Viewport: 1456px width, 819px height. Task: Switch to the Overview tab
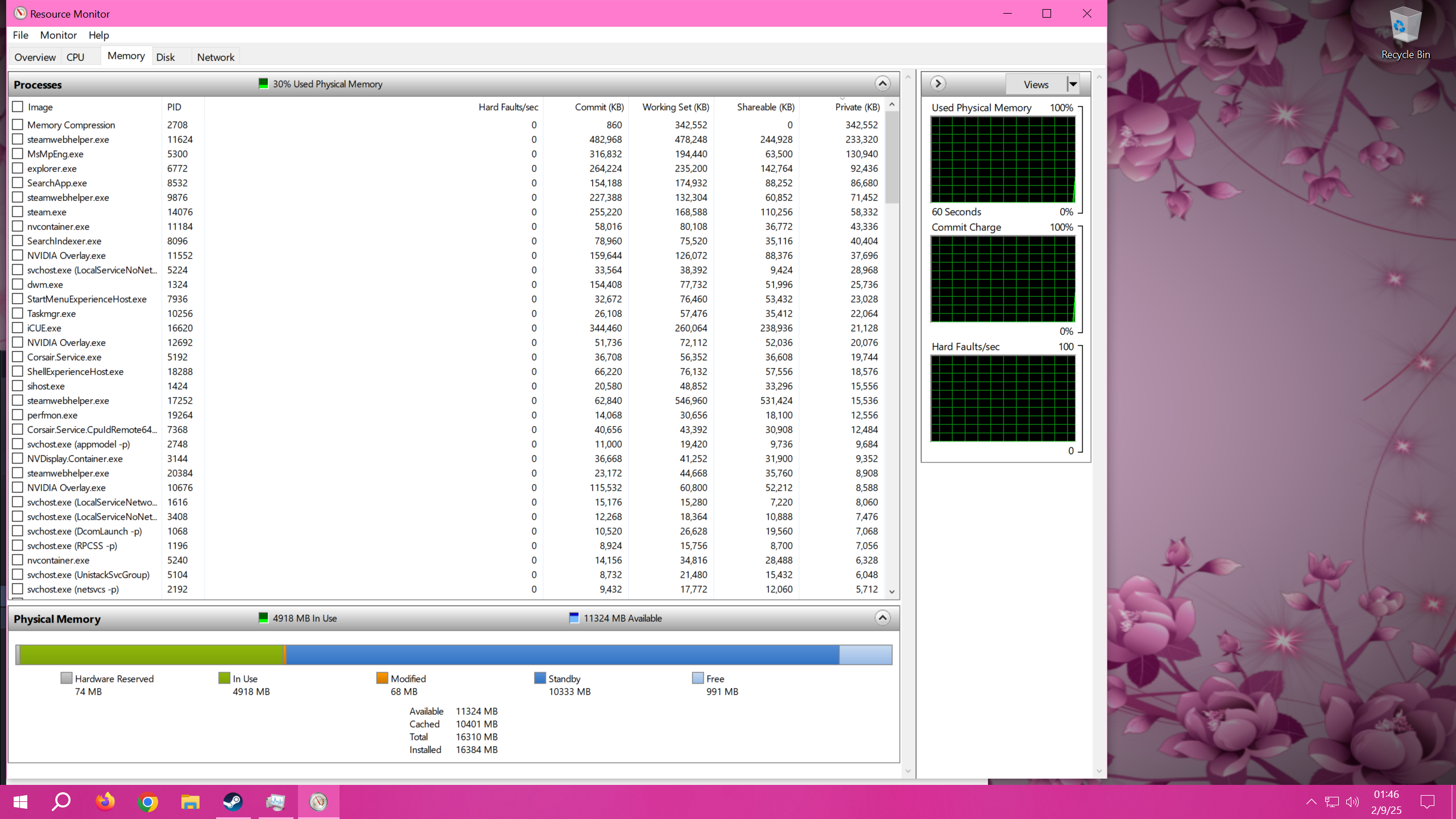(35, 57)
